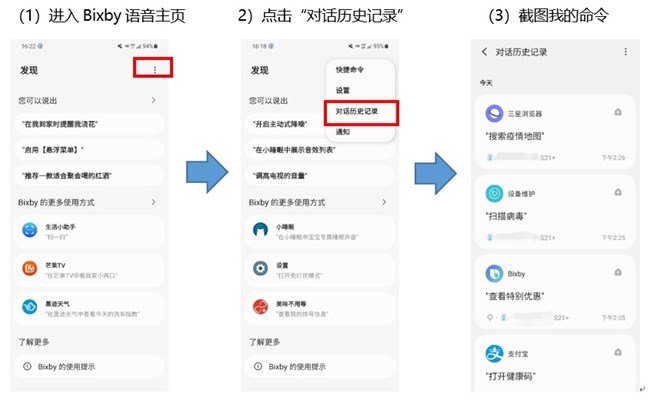This screenshot has height=407, width=650.
Task: Select 对话历史记录 from the popup menu
Action: [x=357, y=111]
